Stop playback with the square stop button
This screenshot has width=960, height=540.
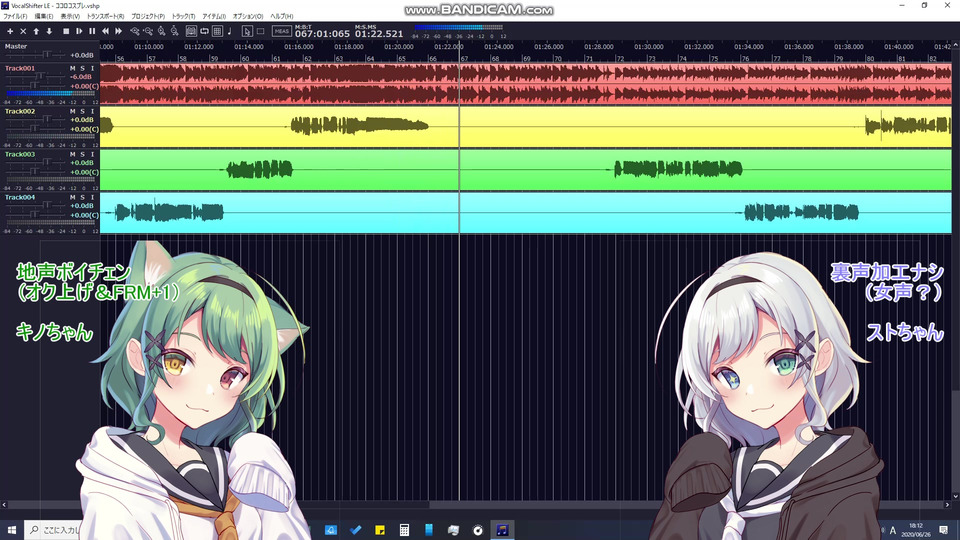tap(66, 31)
